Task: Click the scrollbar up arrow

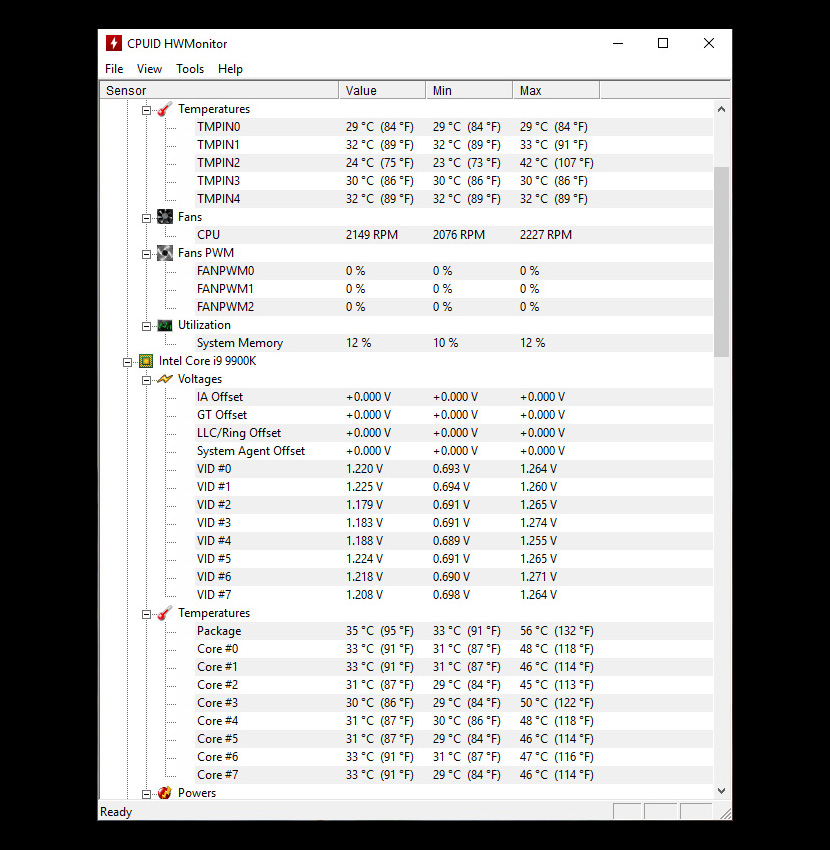Action: [721, 109]
